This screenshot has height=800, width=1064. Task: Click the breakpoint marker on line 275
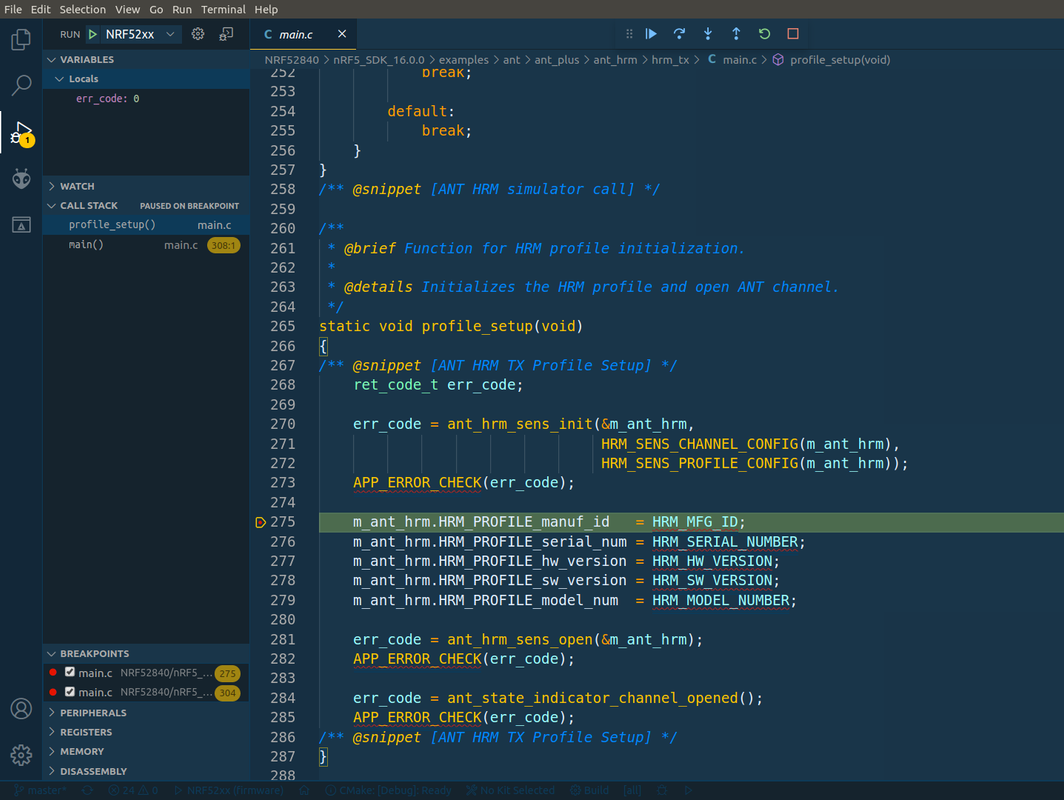(x=260, y=522)
